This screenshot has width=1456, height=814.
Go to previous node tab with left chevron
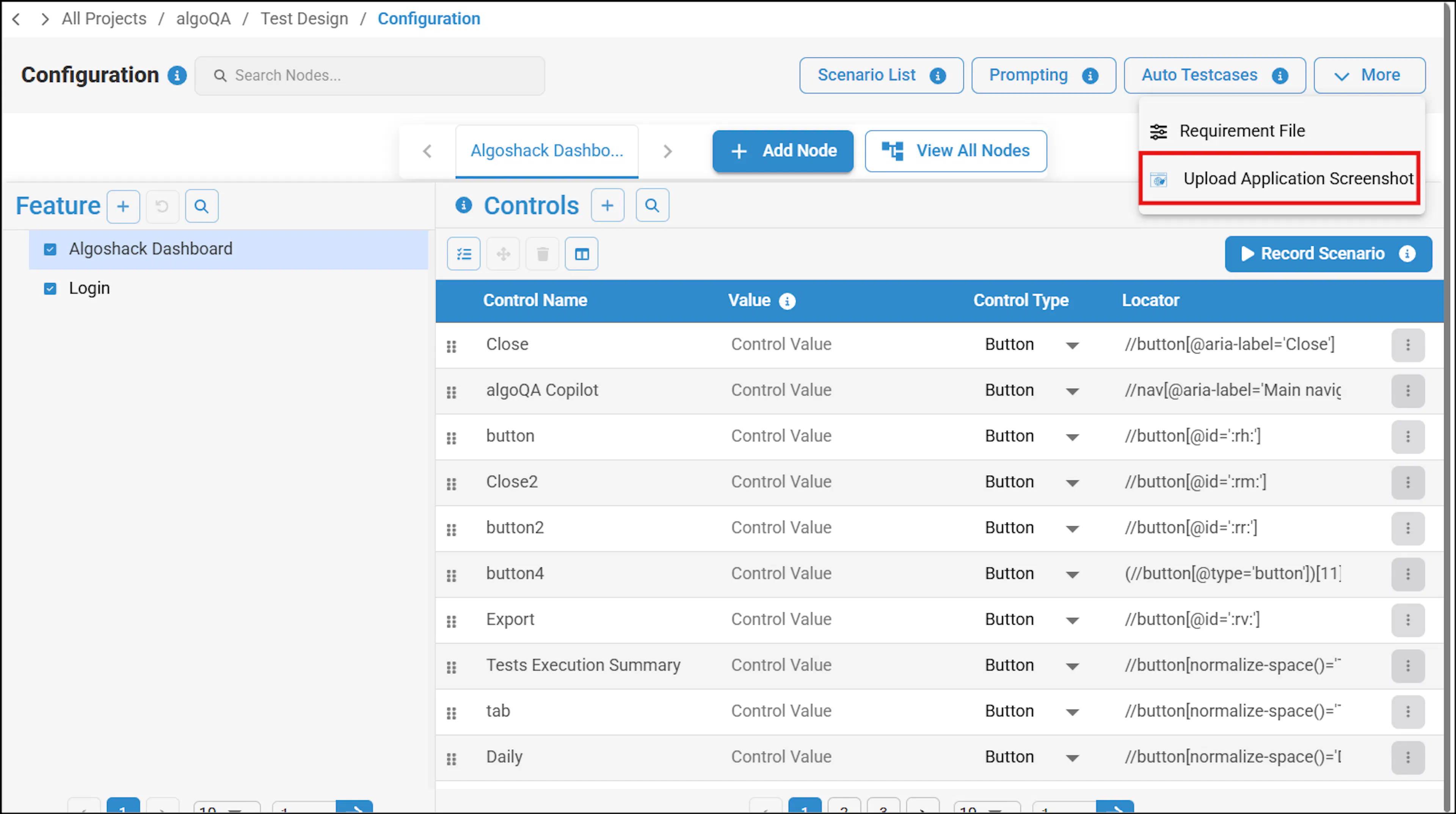click(x=427, y=151)
